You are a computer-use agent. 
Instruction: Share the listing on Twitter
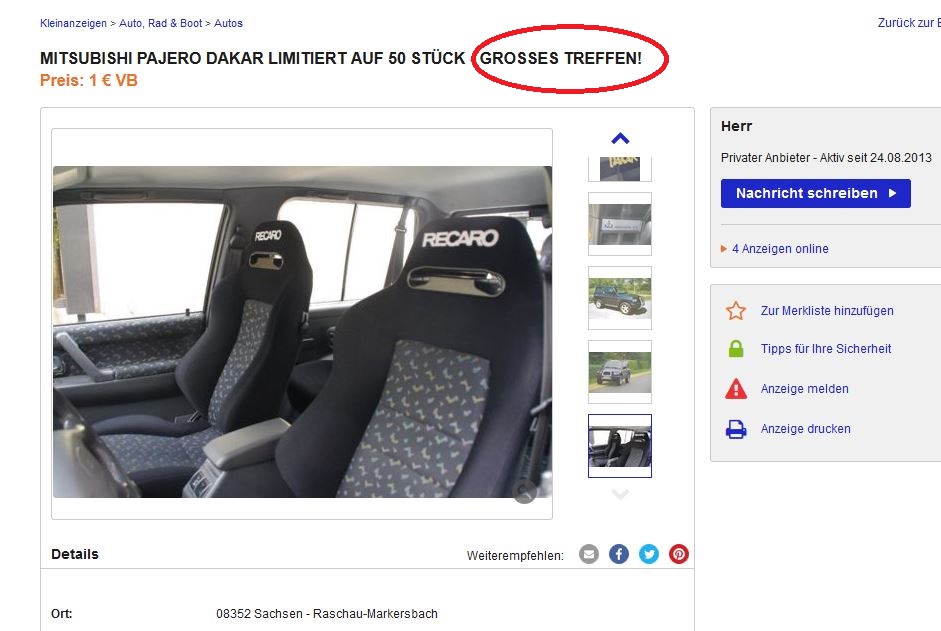tap(649, 554)
